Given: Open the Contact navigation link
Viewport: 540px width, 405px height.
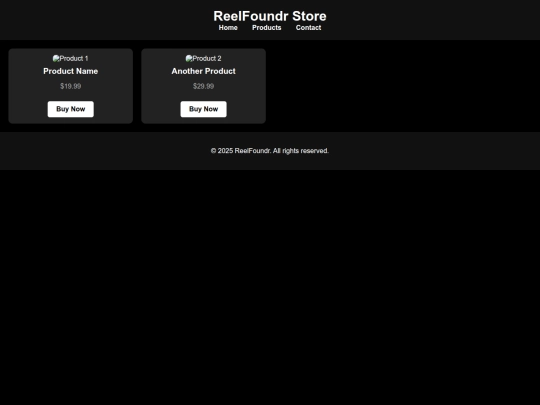Looking at the screenshot, I should (x=309, y=28).
